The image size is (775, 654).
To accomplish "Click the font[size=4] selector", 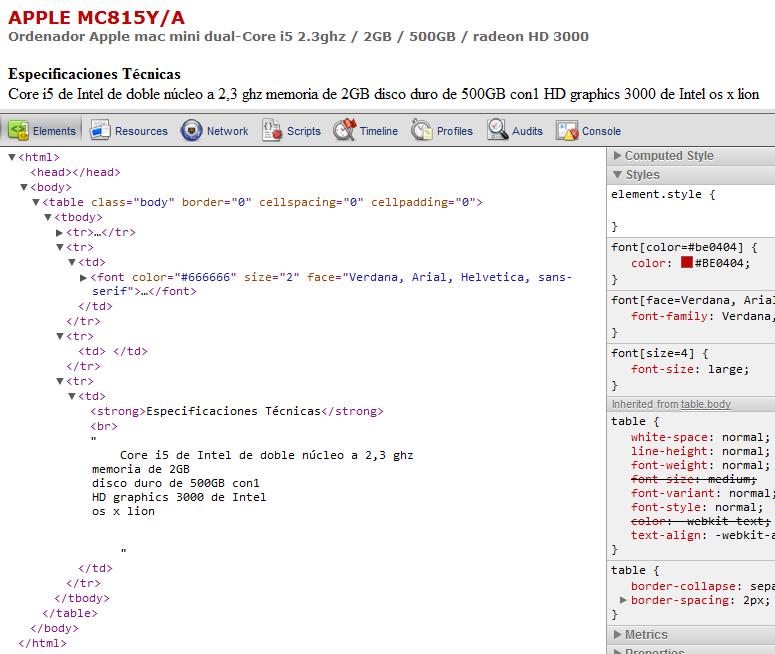I will tap(653, 353).
